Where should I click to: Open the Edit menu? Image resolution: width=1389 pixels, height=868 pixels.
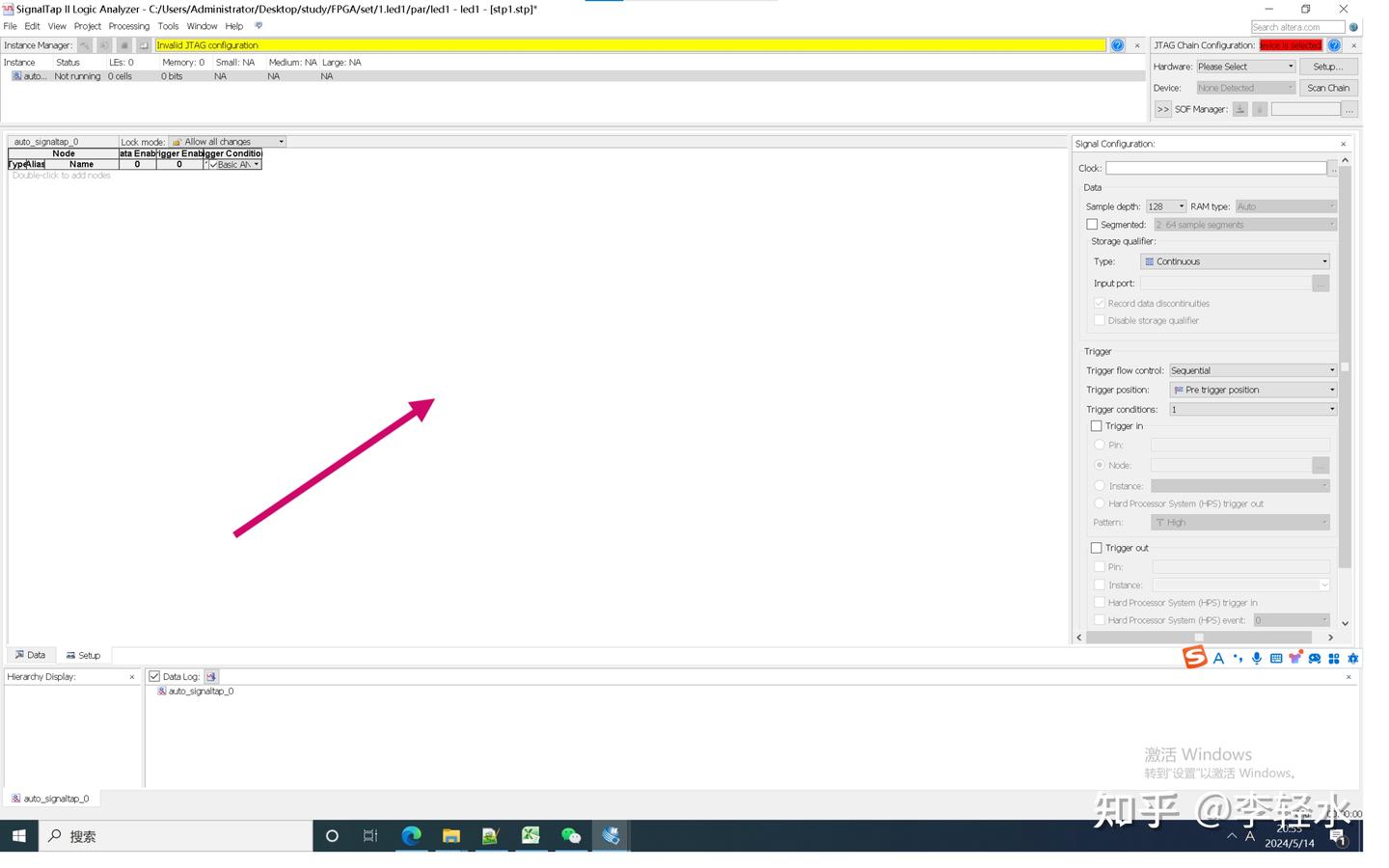pos(32,26)
